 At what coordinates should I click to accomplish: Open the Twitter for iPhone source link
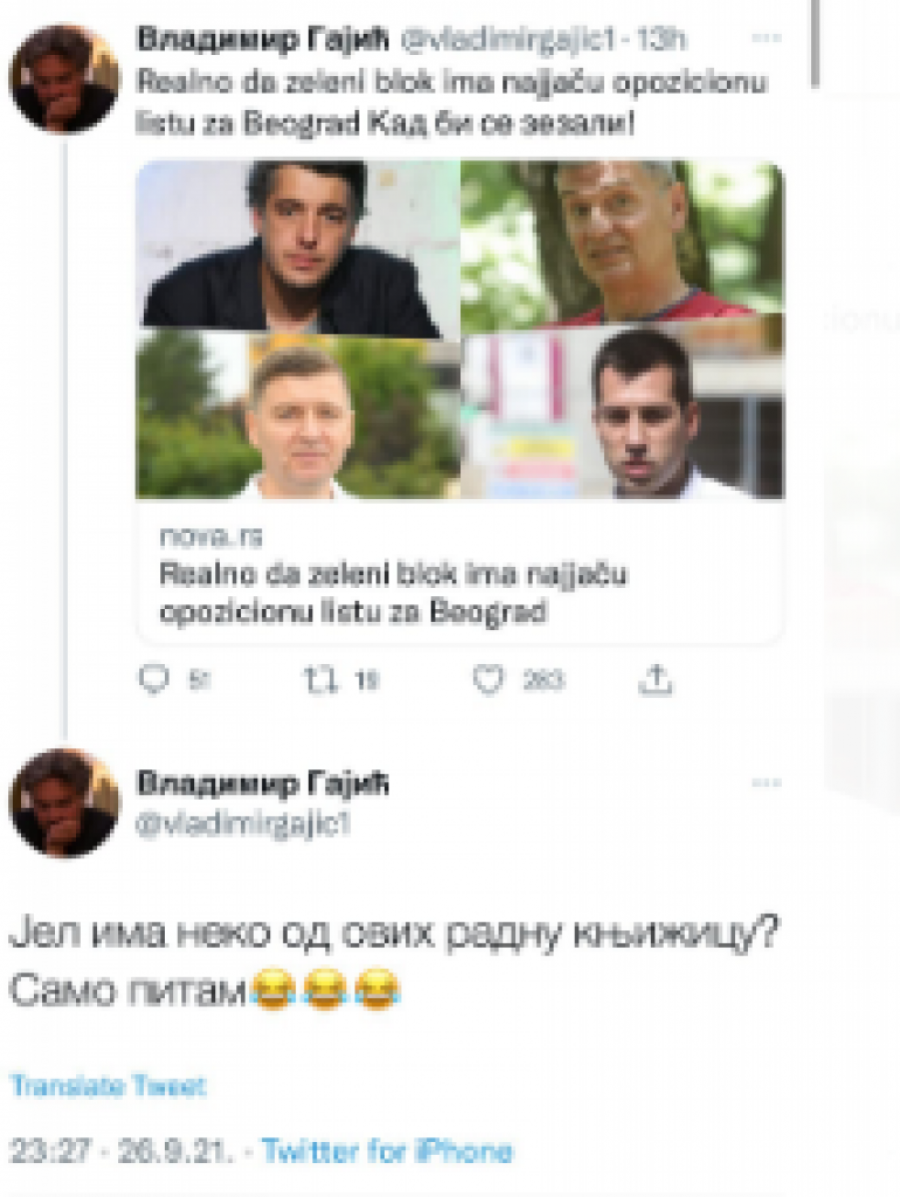pos(387,1150)
